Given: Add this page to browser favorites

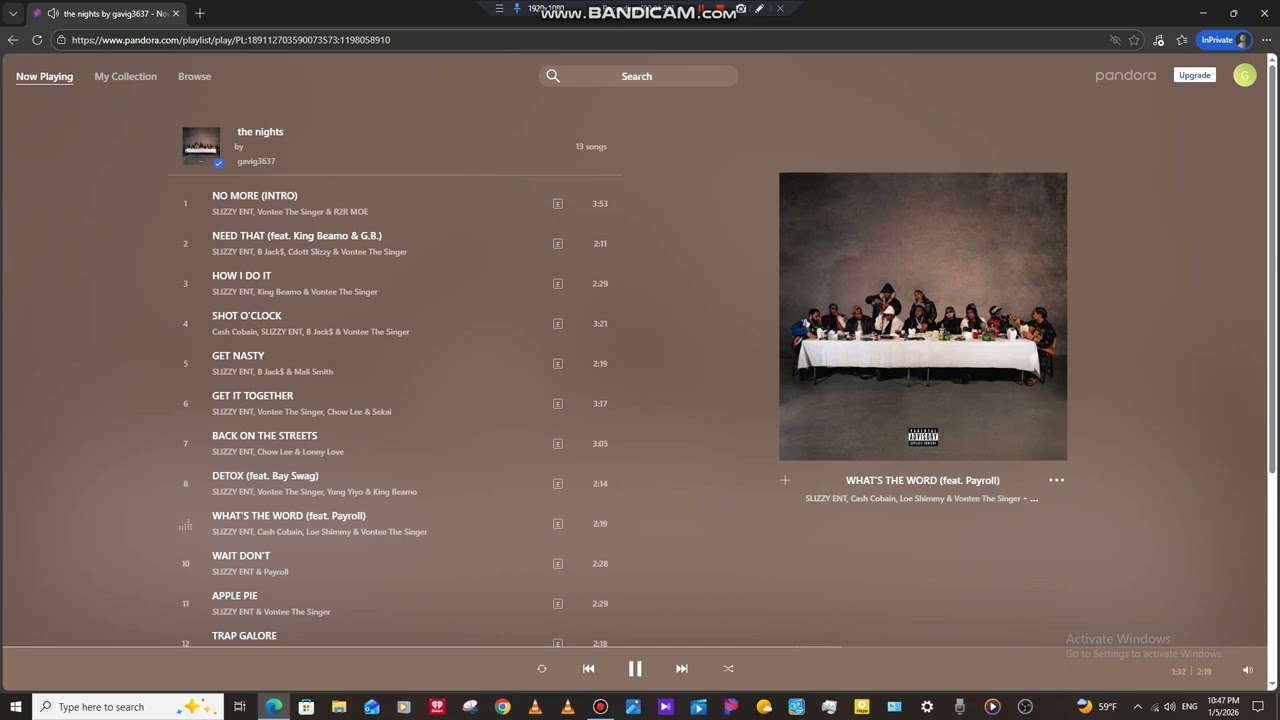Looking at the screenshot, I should pos(1134,40).
